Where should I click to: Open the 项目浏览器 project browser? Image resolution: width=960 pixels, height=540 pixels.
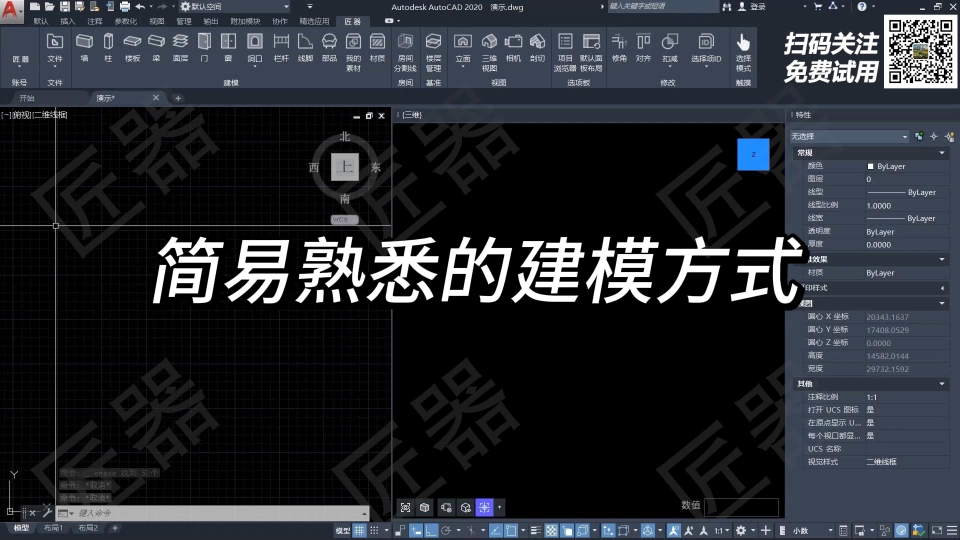[x=565, y=53]
